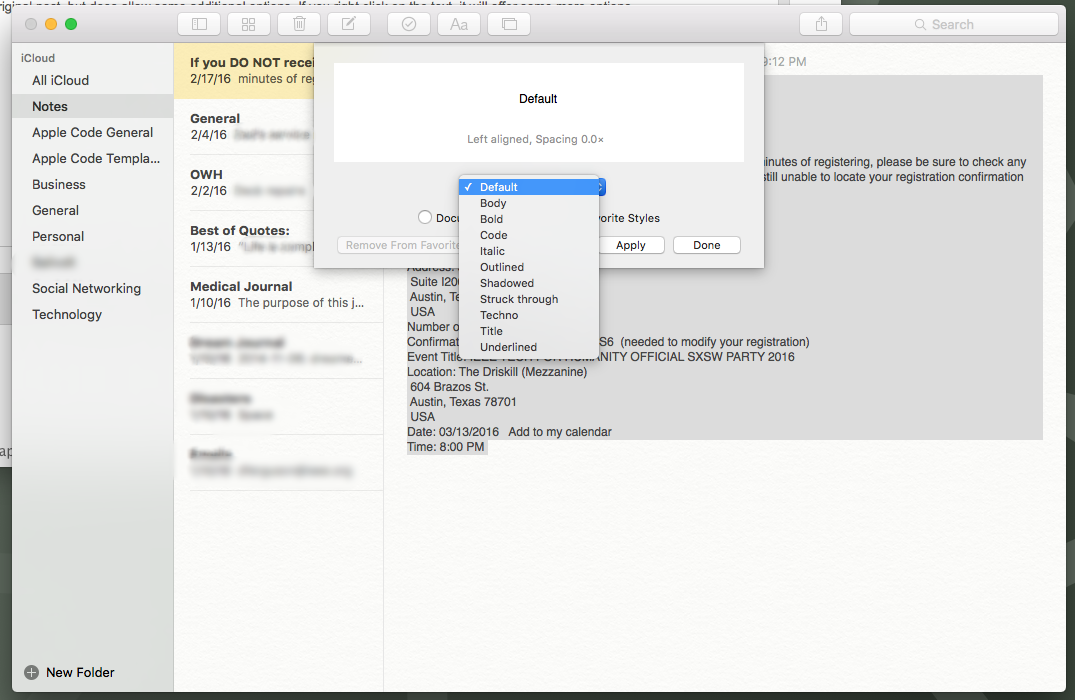Delete note with the trash icon
1075x700 pixels.
(x=299, y=24)
